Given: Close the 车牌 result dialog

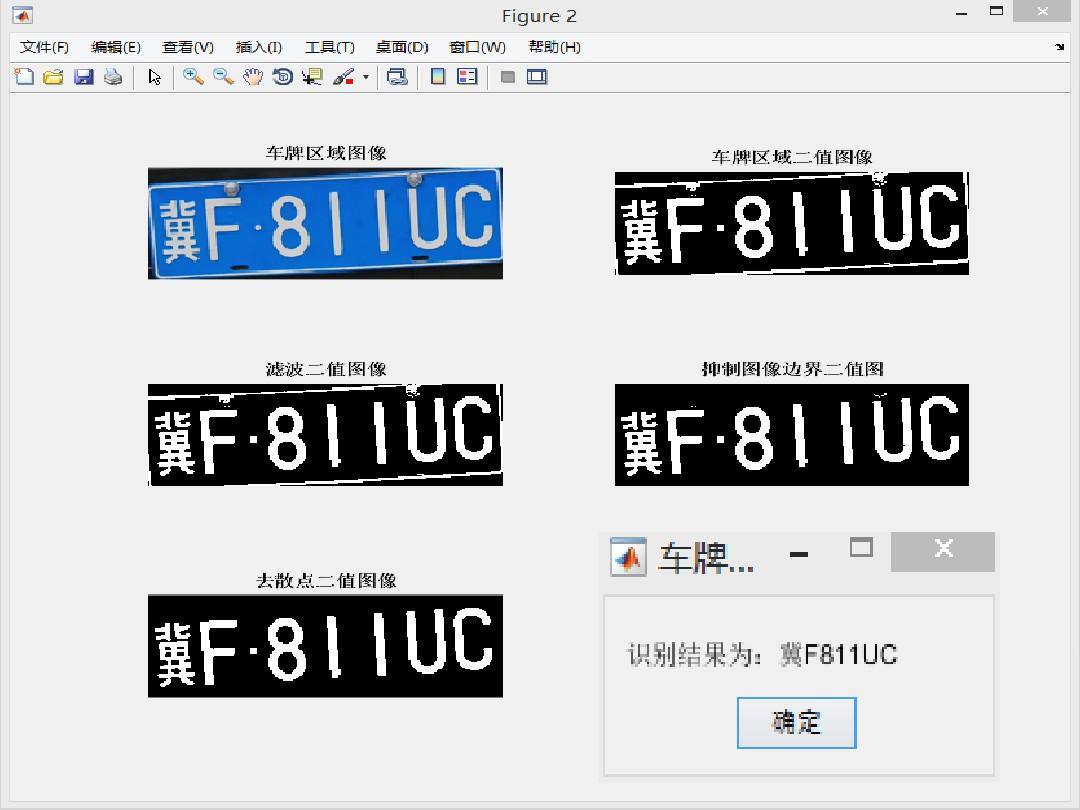Looking at the screenshot, I should 943,551.
